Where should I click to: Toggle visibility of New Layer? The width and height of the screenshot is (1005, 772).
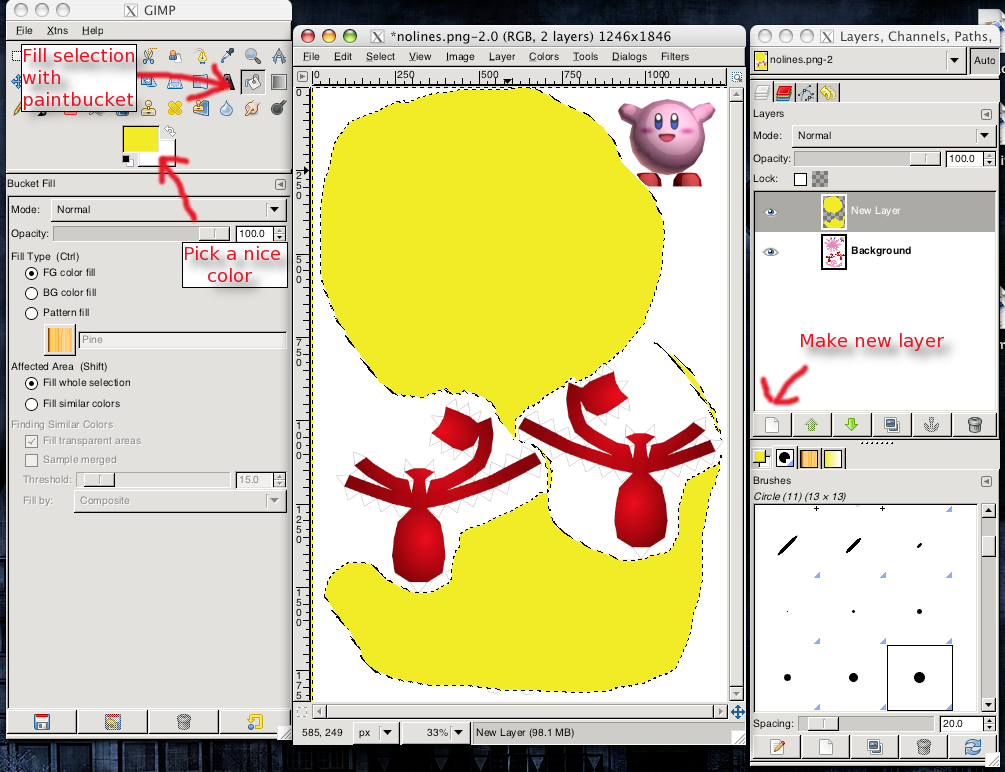771,212
